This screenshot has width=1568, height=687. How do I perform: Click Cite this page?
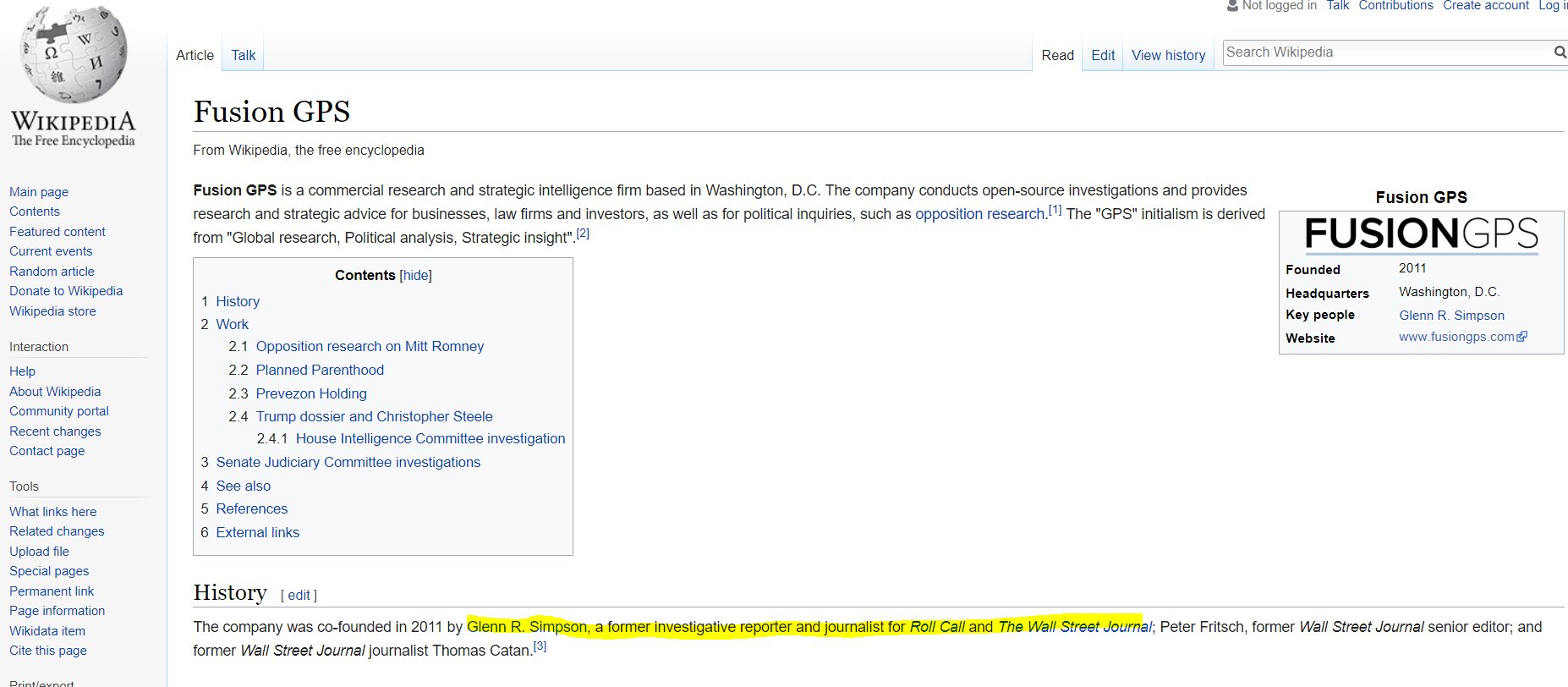48,651
